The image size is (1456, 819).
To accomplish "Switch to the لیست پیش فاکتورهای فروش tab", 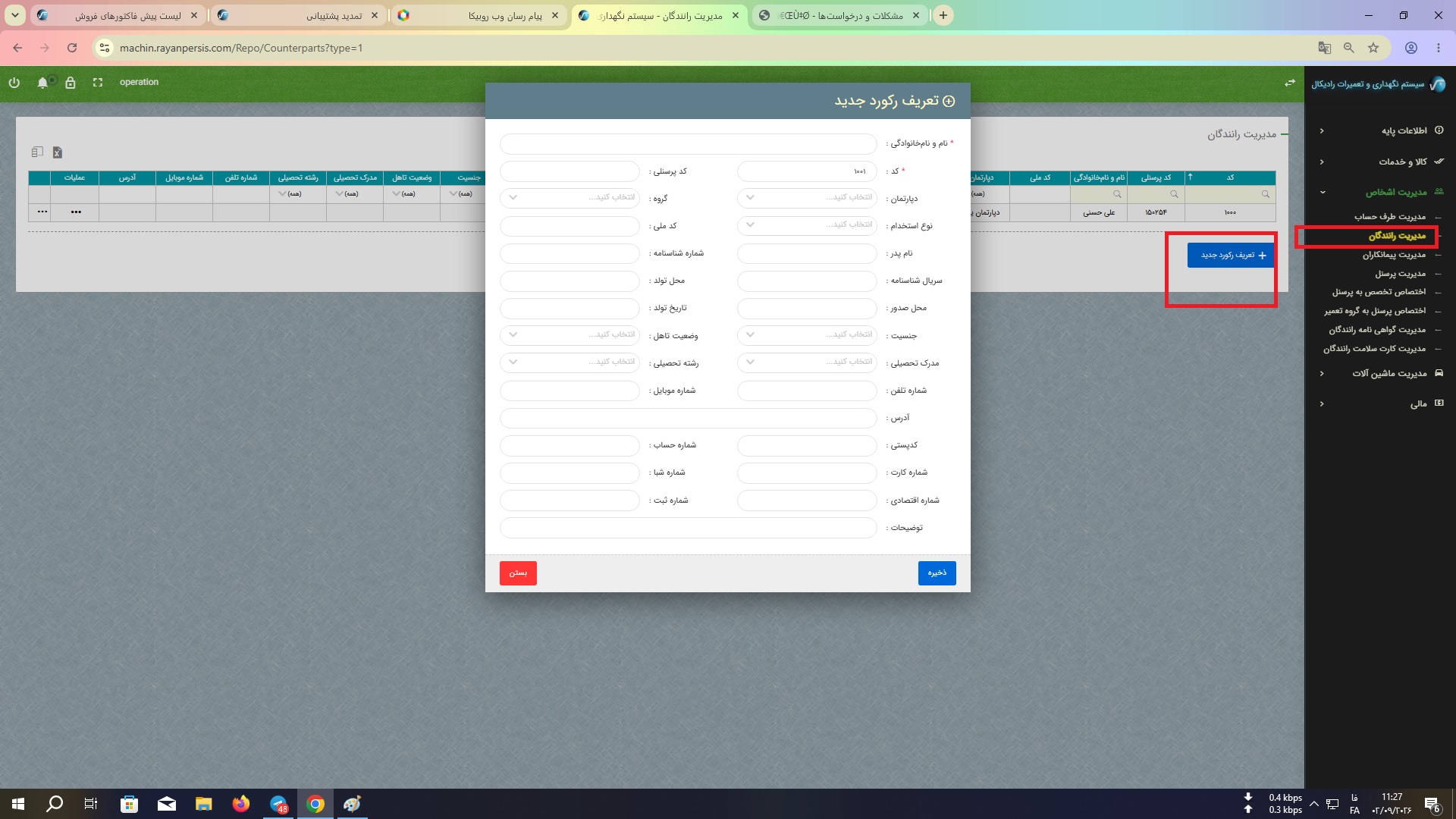I will (118, 15).
